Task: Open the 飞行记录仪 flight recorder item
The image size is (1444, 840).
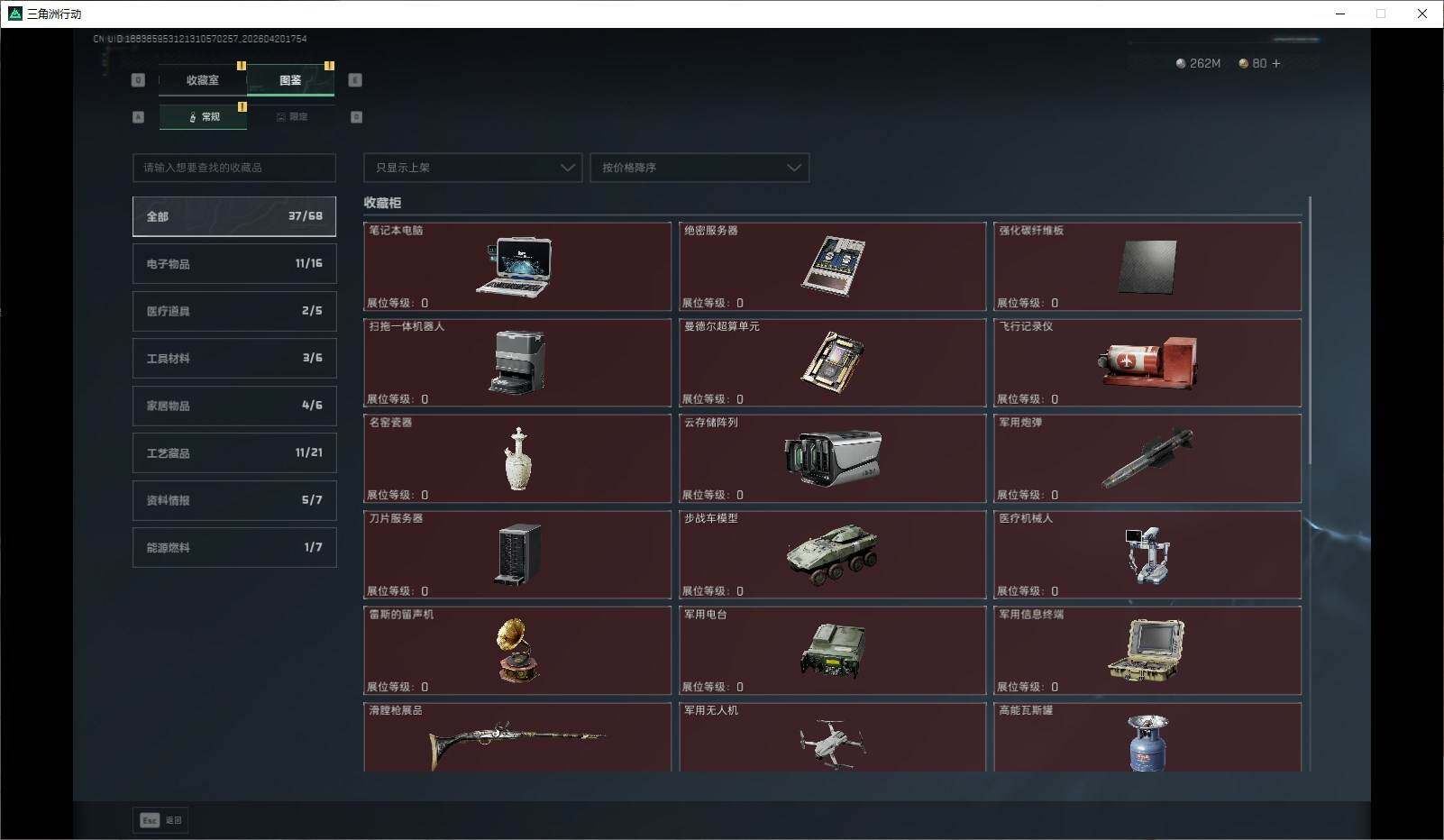Action: click(1147, 362)
